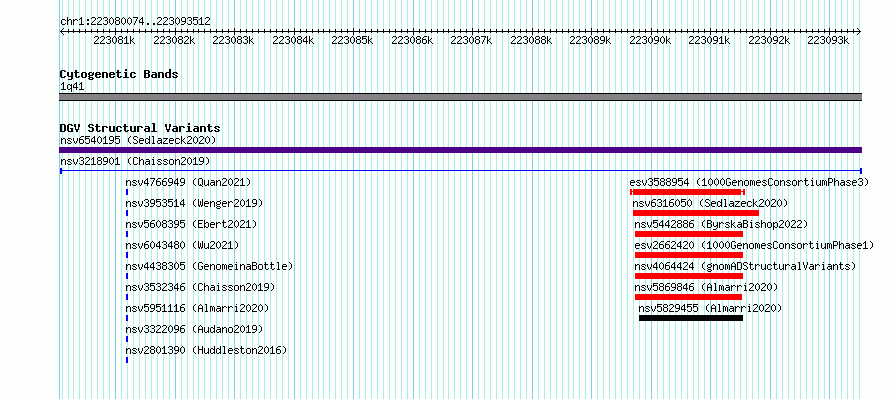
Task: Select the red bar under nsv4064424
Action: pyautogui.click(x=689, y=276)
